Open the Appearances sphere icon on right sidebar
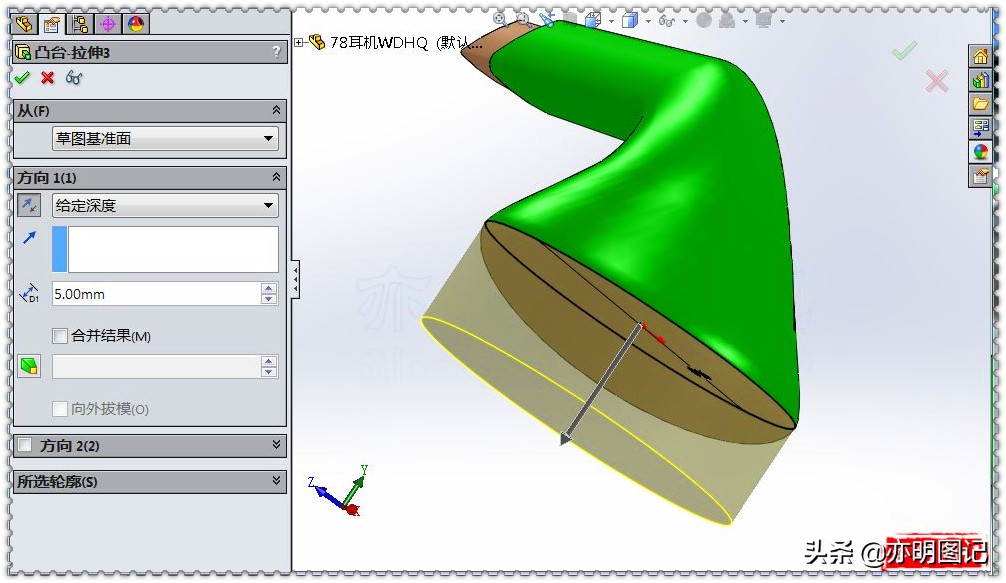Image resolution: width=1006 pixels, height=583 pixels. (x=981, y=151)
